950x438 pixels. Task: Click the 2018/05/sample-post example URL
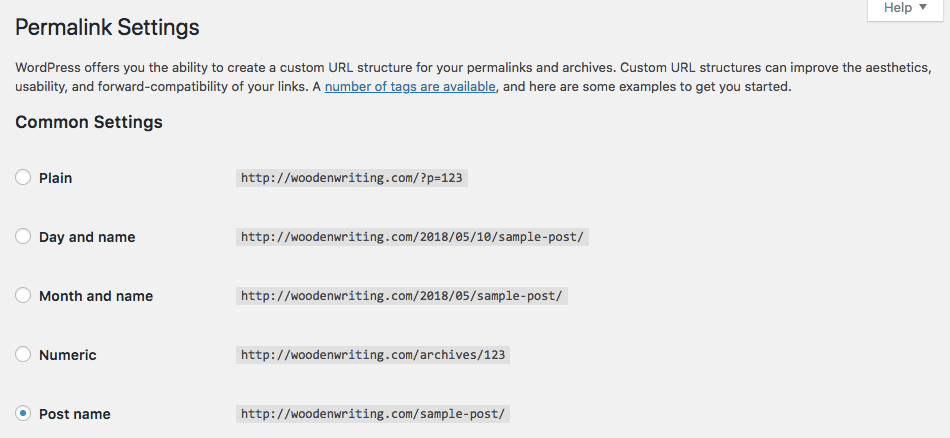[402, 296]
